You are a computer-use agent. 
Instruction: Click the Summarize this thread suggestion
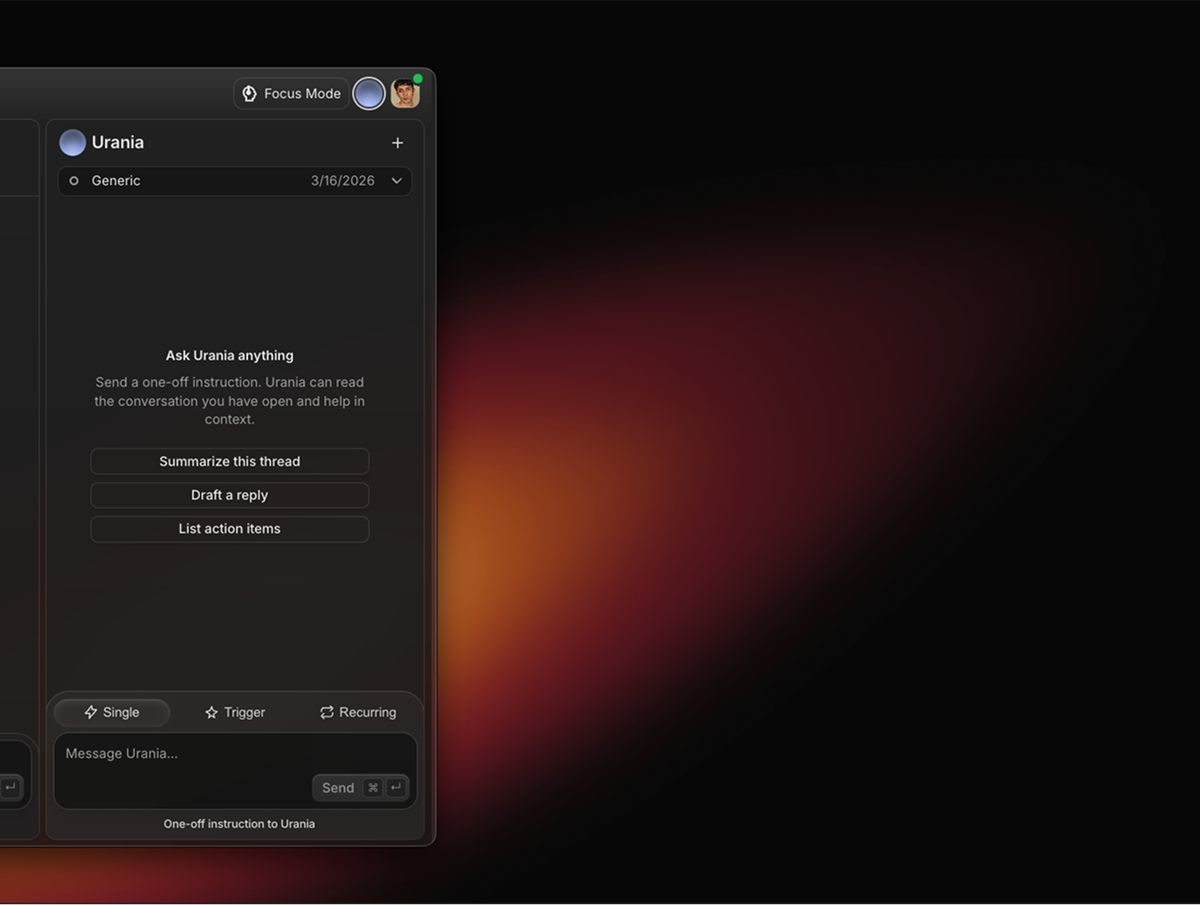click(229, 461)
